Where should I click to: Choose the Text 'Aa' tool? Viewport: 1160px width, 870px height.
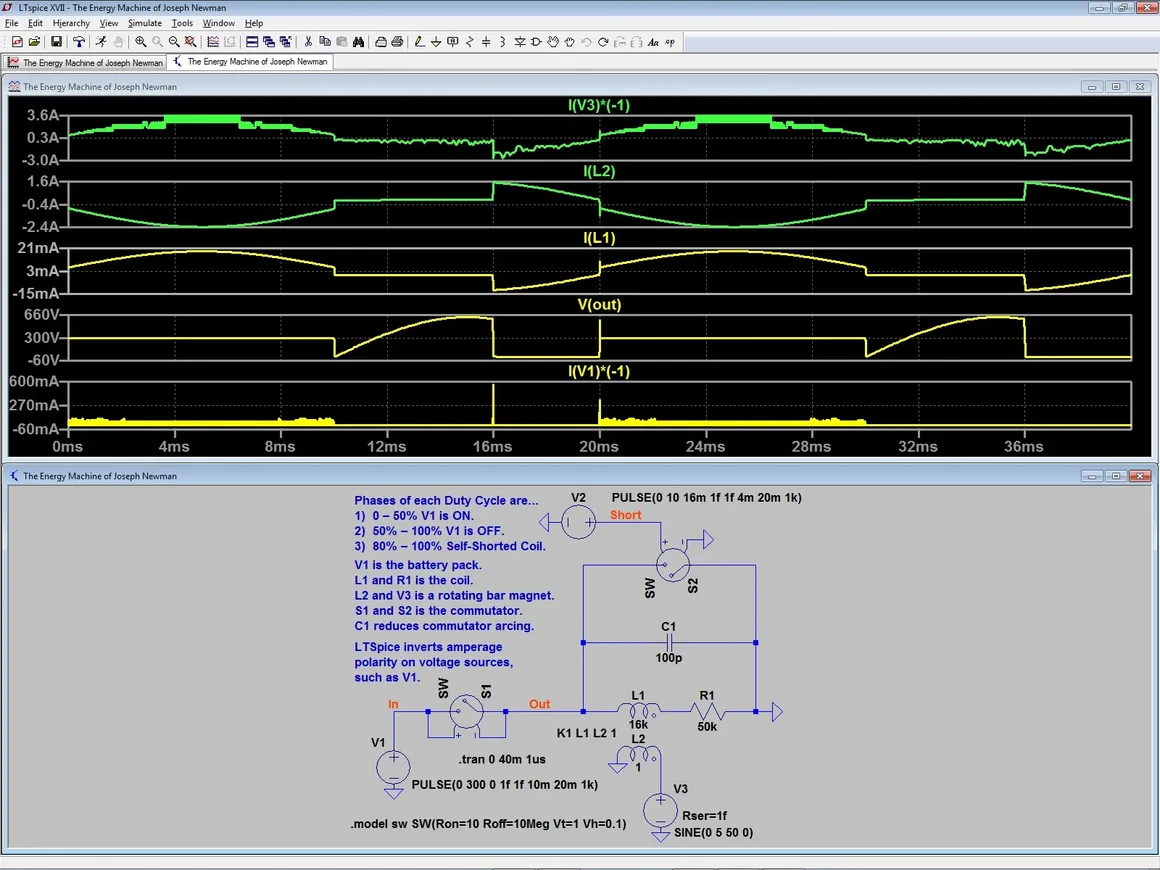pyautogui.click(x=653, y=42)
